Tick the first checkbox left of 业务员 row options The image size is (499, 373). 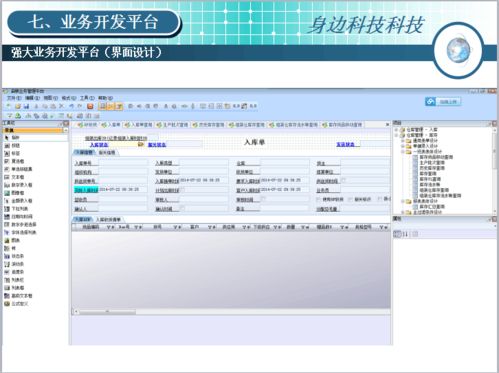pyautogui.click(x=318, y=199)
